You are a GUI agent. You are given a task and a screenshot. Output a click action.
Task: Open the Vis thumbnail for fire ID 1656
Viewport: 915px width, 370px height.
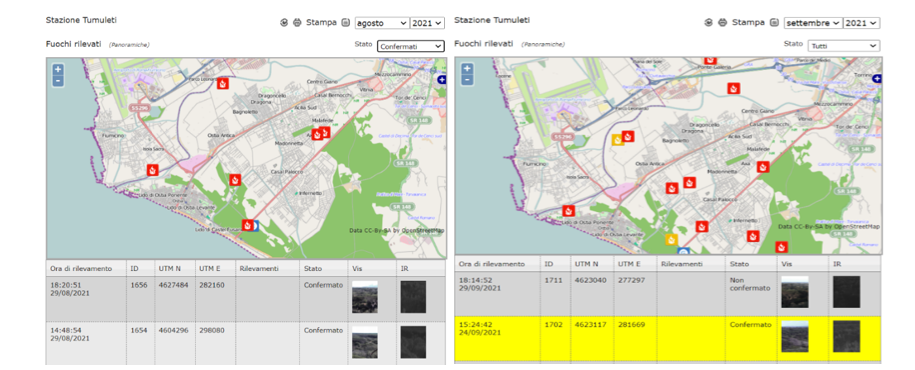pyautogui.click(x=365, y=297)
